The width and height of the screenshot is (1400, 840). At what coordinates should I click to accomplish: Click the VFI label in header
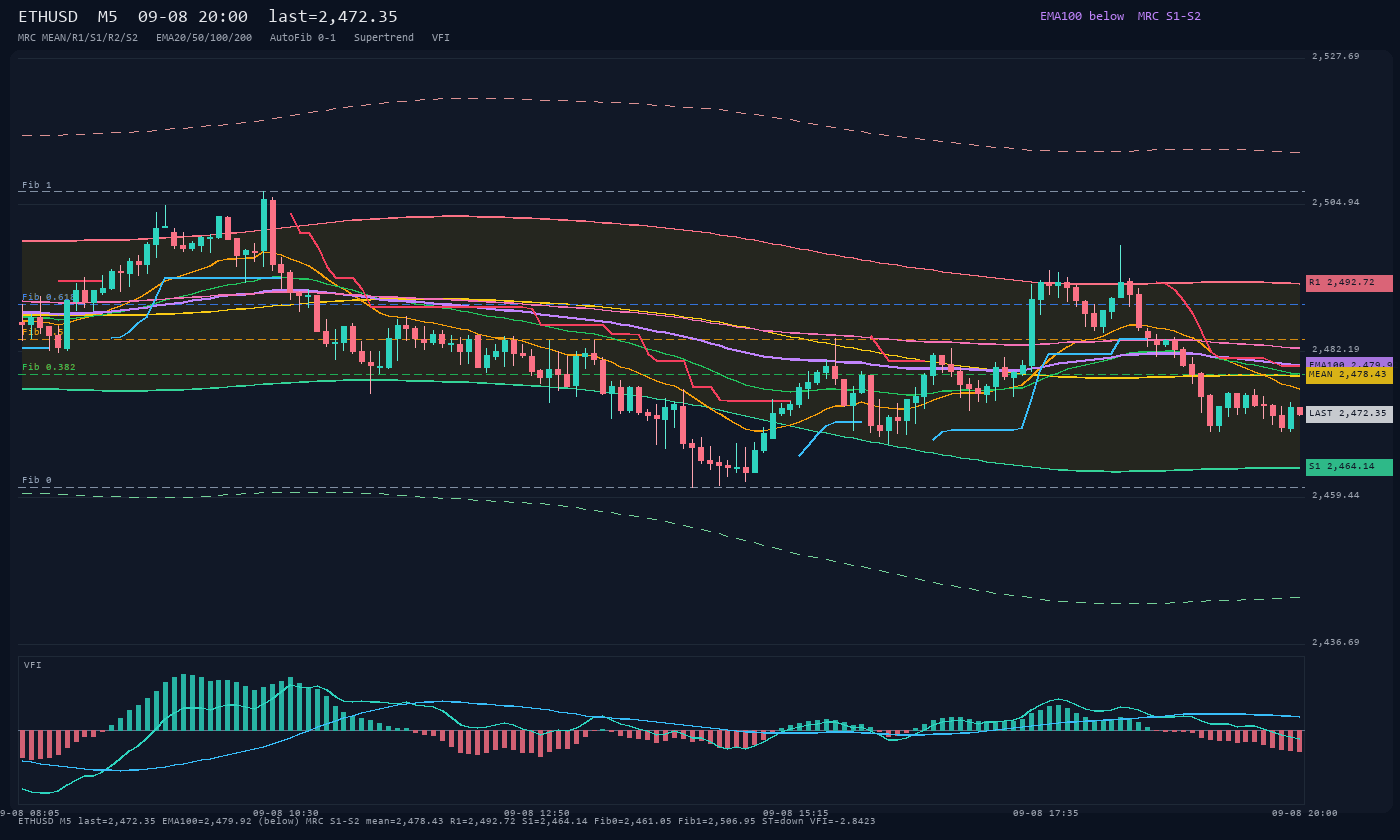pyautogui.click(x=441, y=38)
